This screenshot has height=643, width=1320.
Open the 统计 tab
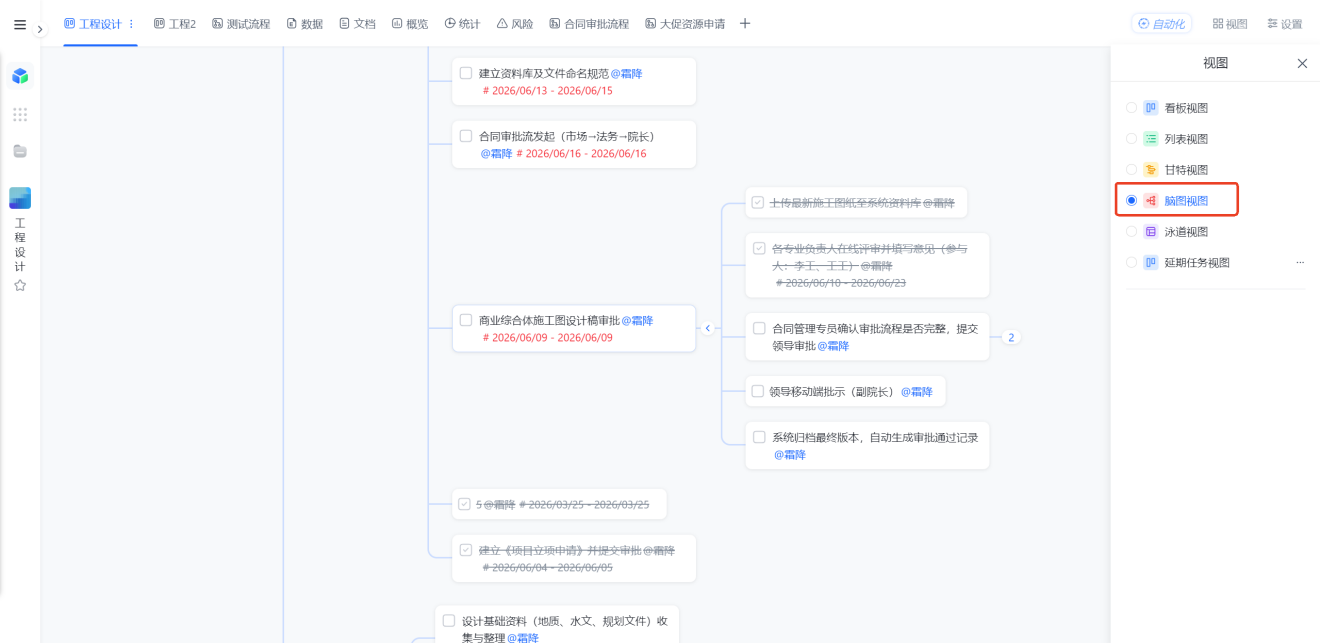point(462,24)
